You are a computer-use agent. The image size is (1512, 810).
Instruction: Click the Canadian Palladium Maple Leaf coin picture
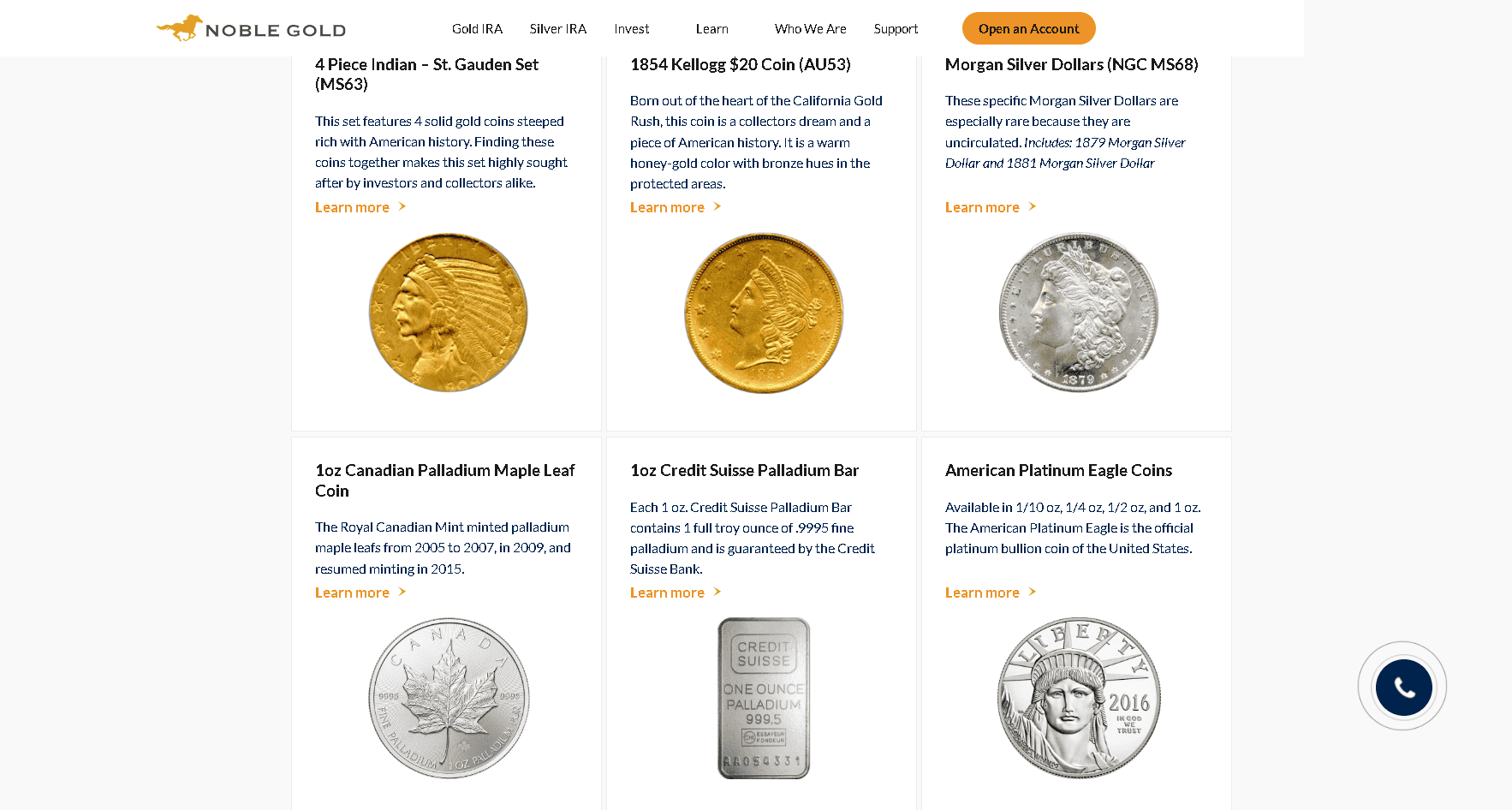point(449,697)
